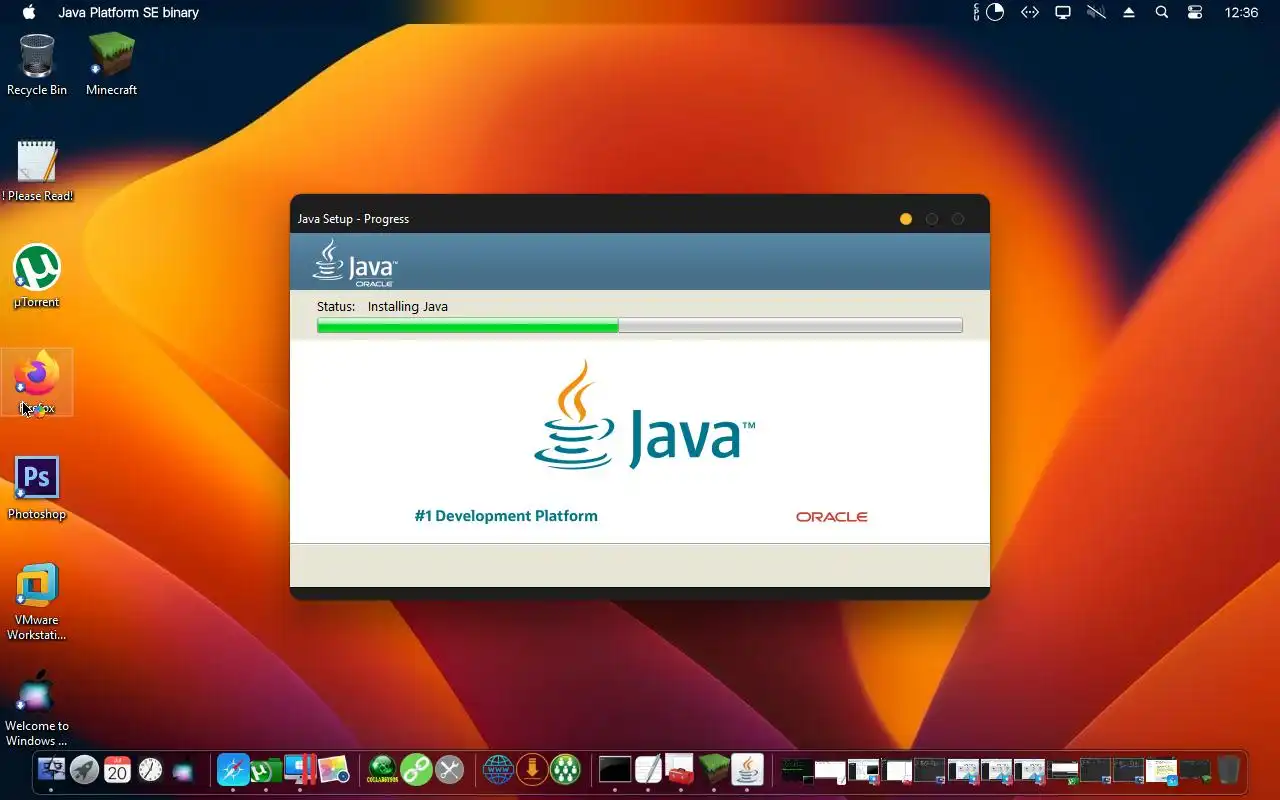Screen dimensions: 1280x800
Task: Open the orange download-arrow dock icon
Action: (x=532, y=769)
